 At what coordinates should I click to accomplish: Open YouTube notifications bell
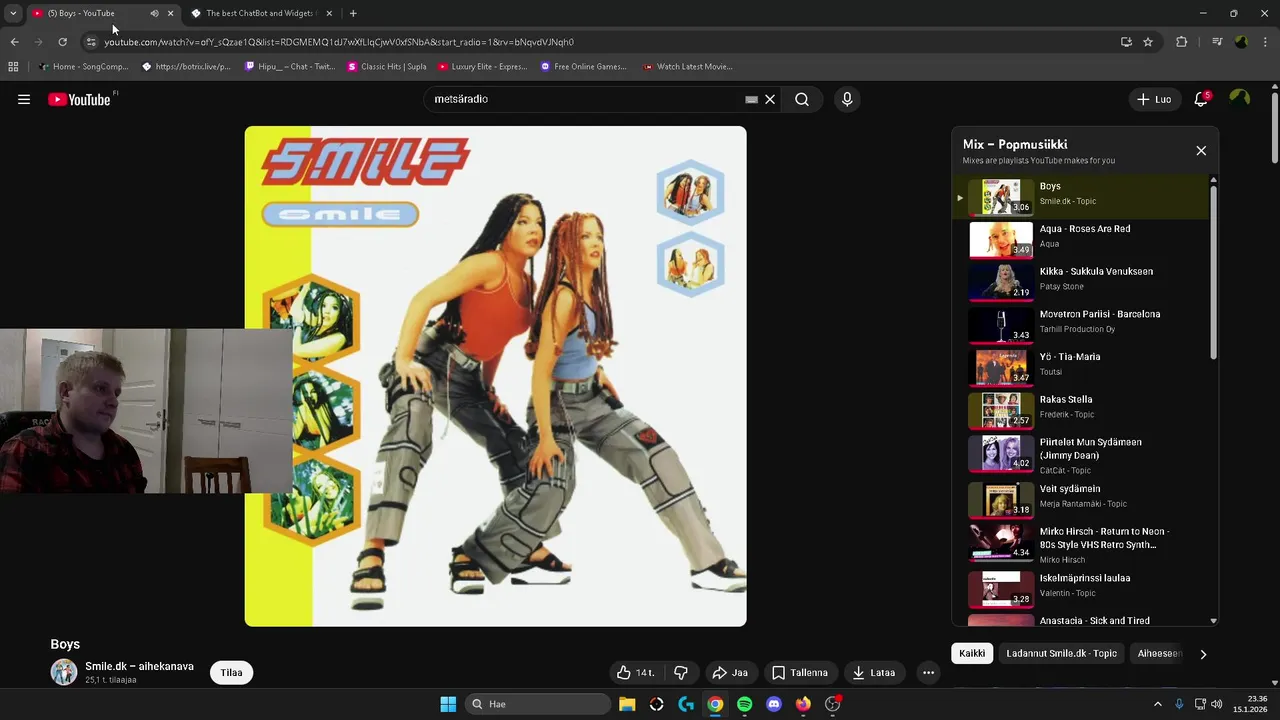(1201, 99)
